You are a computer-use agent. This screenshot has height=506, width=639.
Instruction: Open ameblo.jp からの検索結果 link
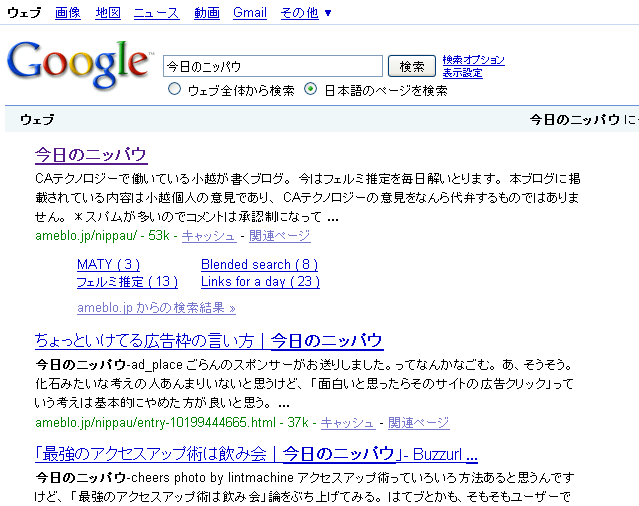click(x=156, y=308)
